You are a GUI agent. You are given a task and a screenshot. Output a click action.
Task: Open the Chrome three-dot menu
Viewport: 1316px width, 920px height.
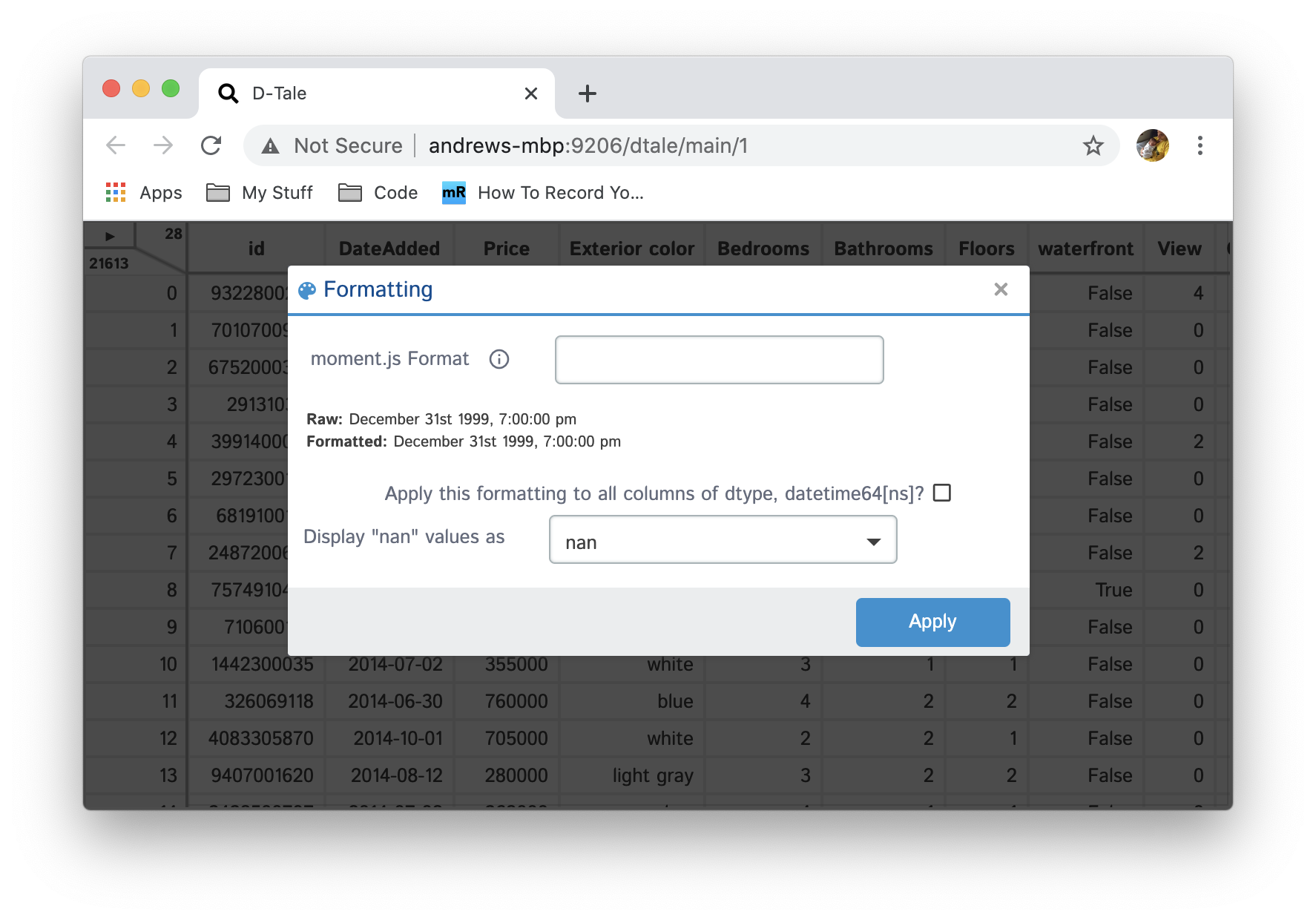[x=1200, y=145]
